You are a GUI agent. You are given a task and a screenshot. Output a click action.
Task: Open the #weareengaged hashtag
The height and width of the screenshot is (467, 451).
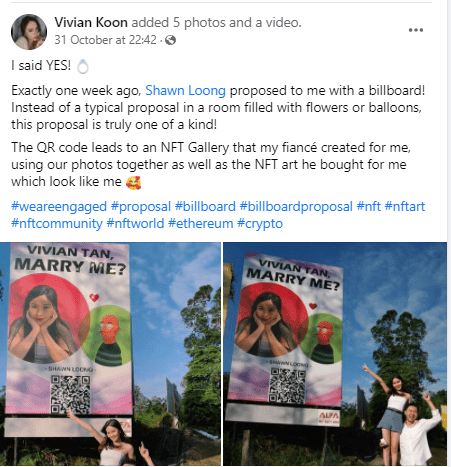click(x=59, y=207)
